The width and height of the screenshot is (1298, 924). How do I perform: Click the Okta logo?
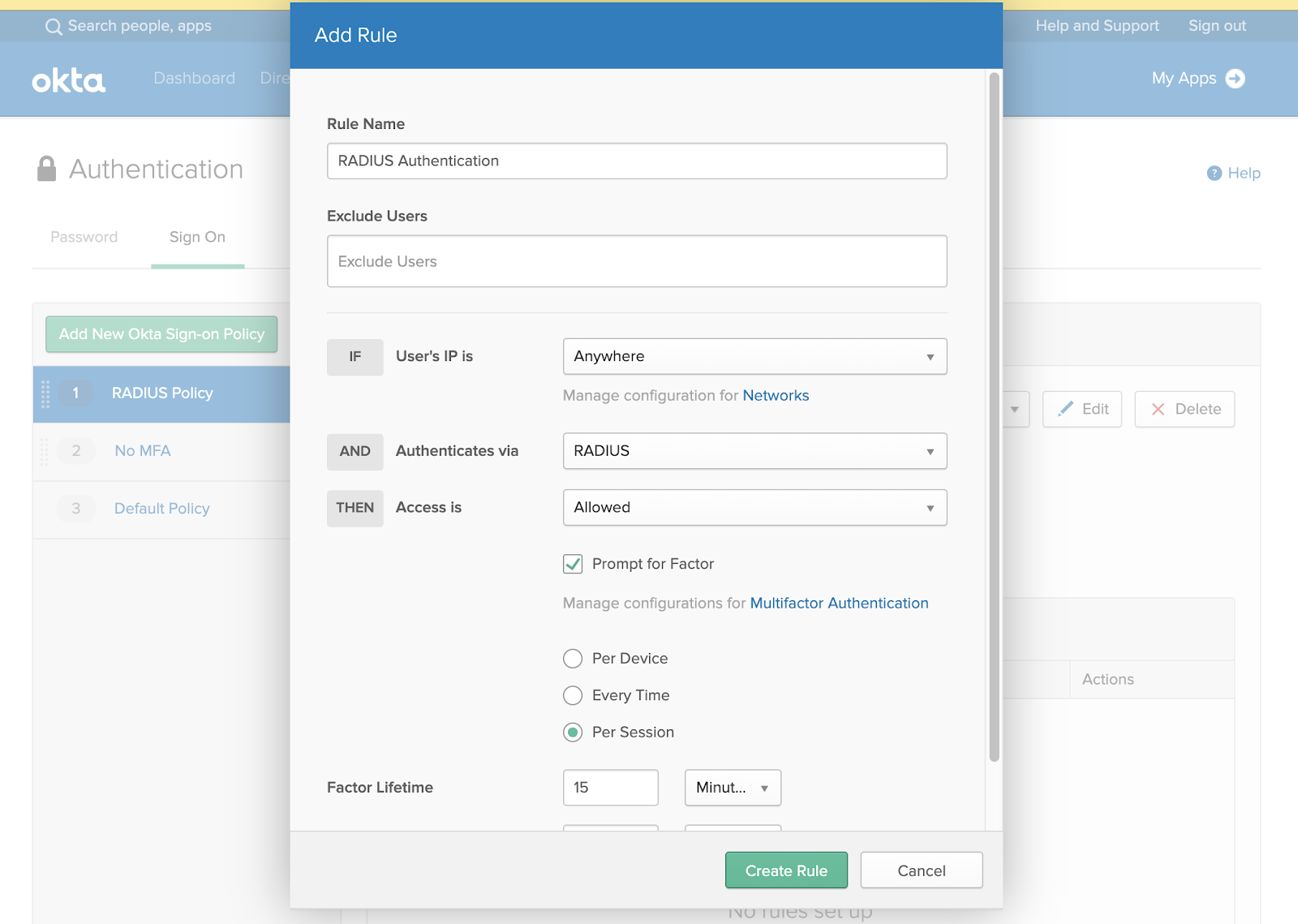coord(69,80)
